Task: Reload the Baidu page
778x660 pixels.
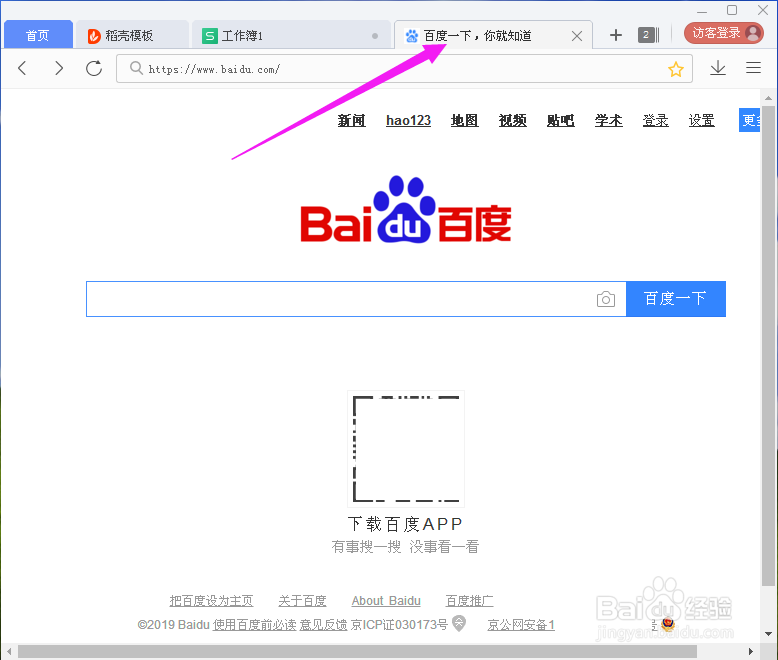Action: pos(94,68)
